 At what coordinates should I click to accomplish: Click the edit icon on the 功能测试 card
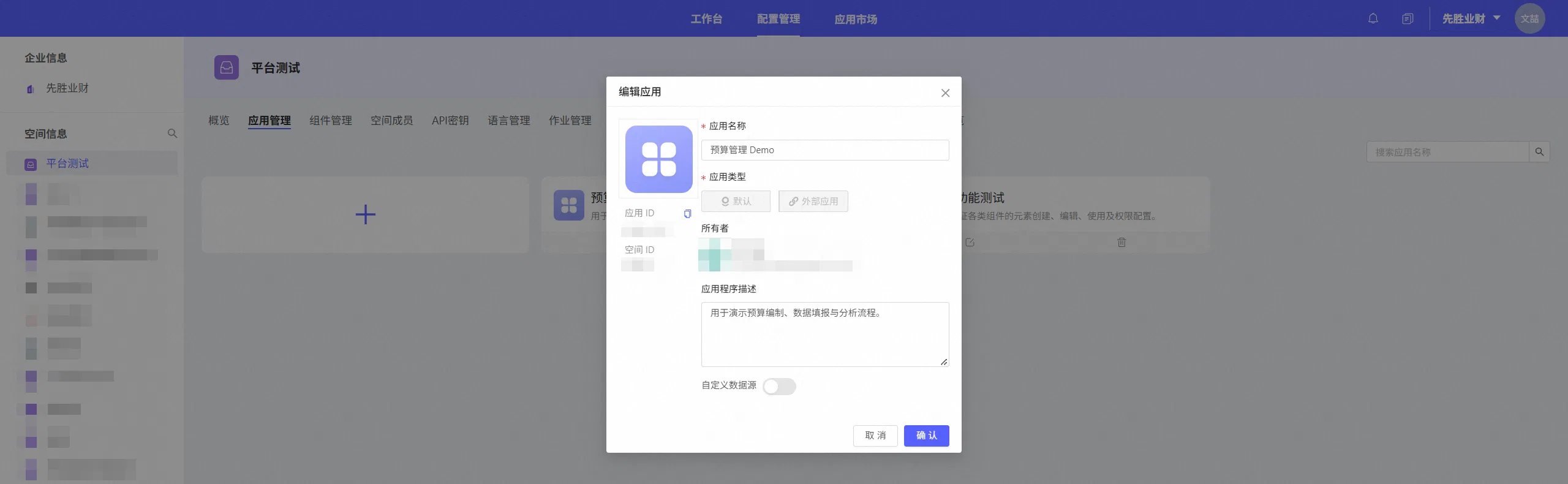pos(970,243)
